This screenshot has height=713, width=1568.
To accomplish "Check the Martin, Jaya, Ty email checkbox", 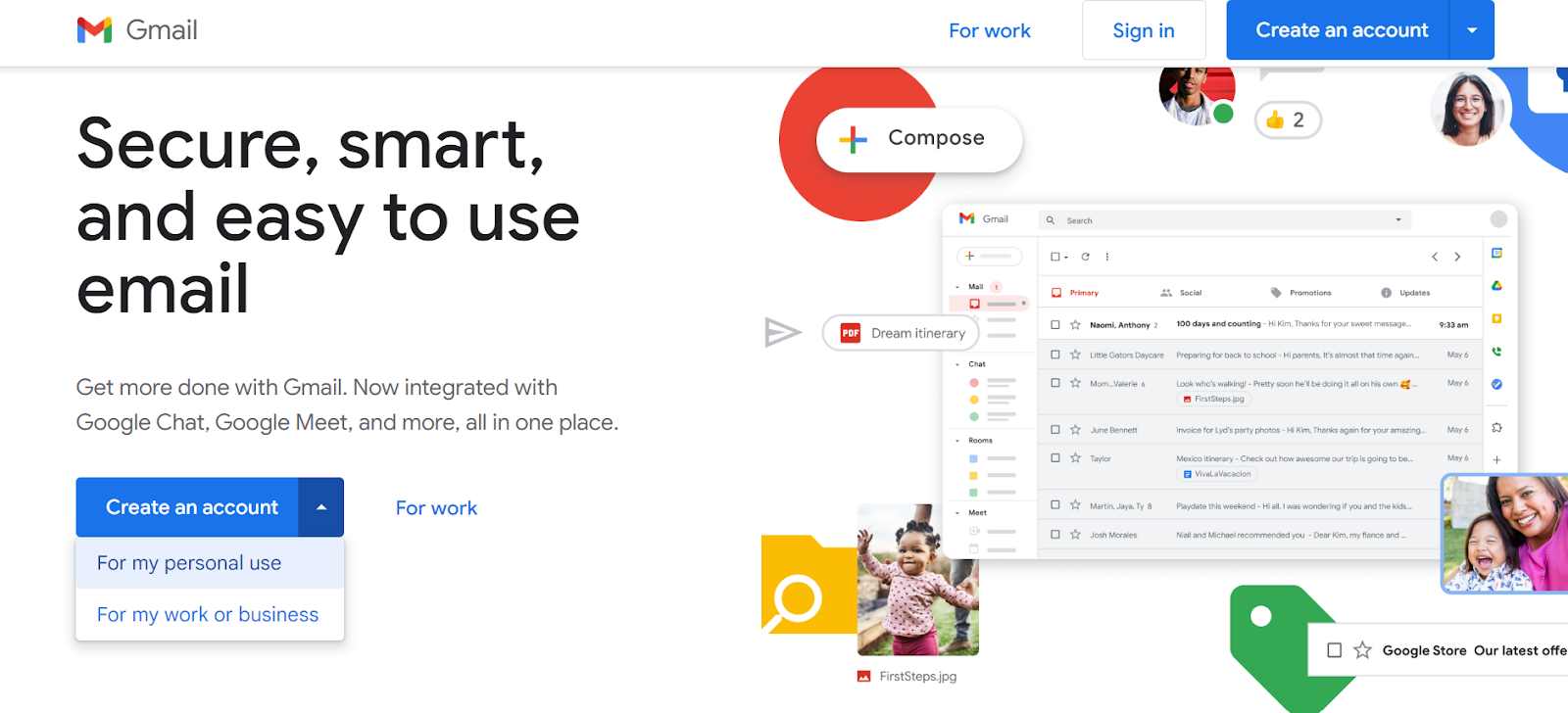I will (1055, 505).
